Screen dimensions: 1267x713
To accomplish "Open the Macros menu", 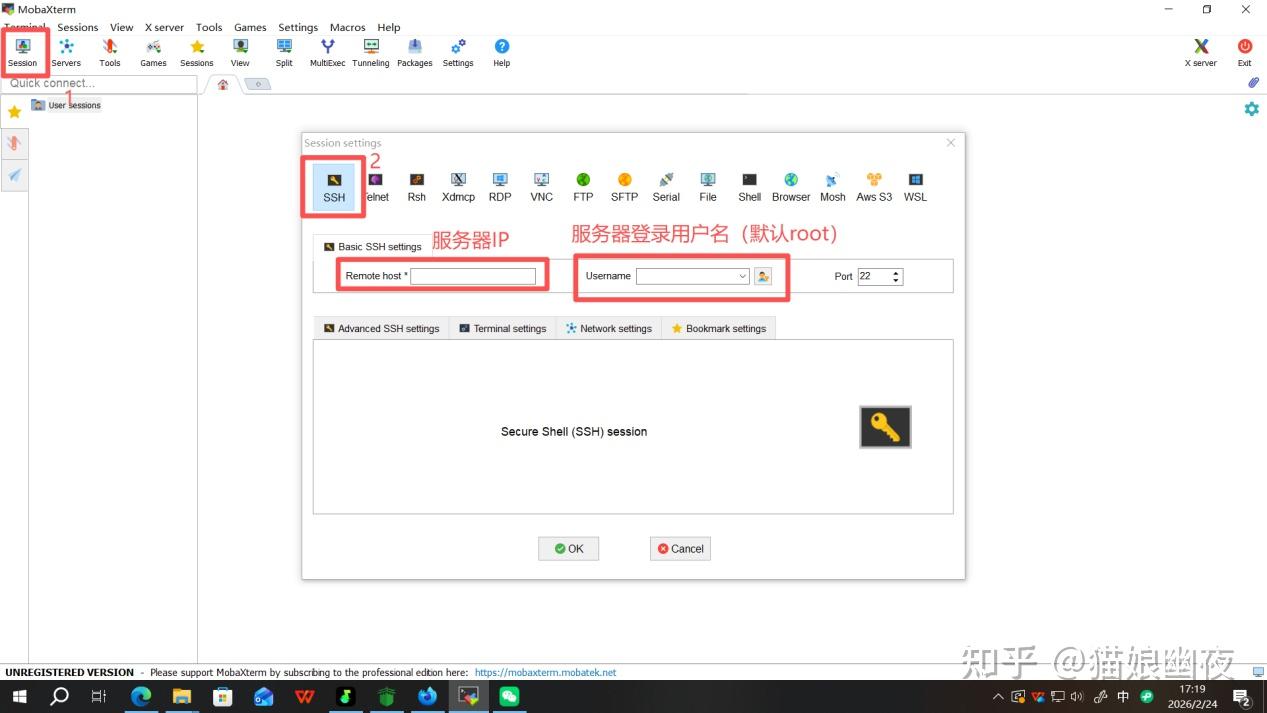I will (x=347, y=27).
